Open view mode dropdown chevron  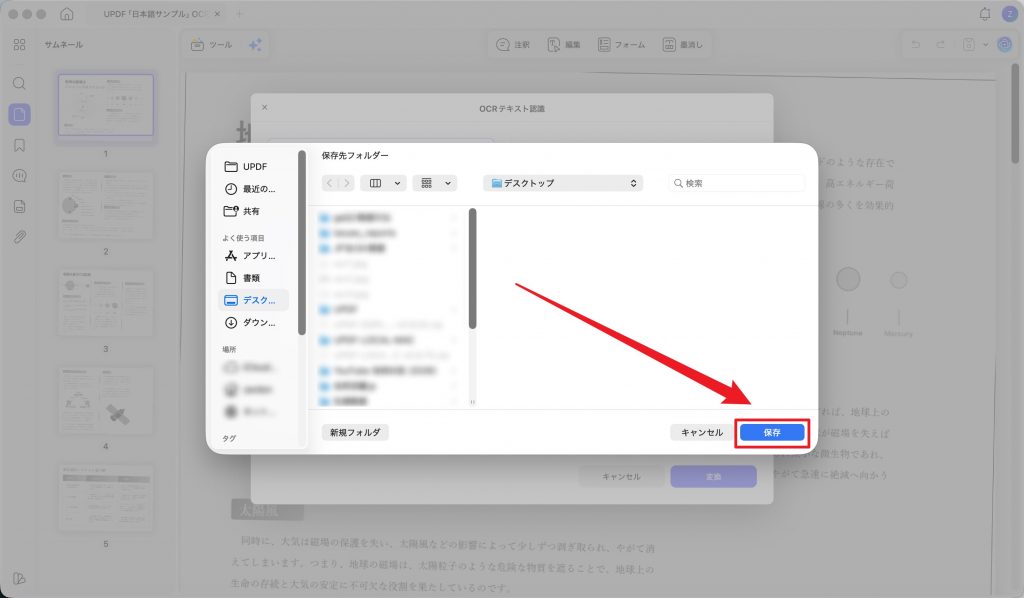[397, 183]
